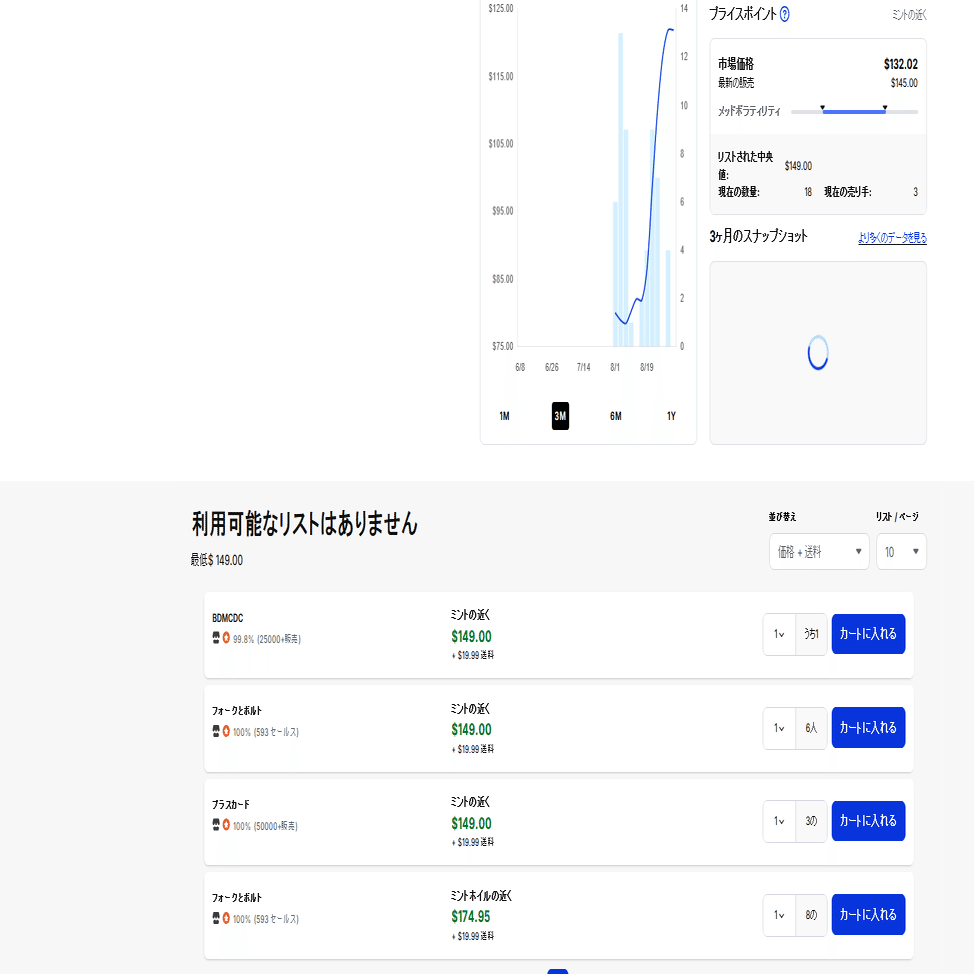Click カートに入れる on the BDMCDC listing
The height and width of the screenshot is (974, 974).
868,633
